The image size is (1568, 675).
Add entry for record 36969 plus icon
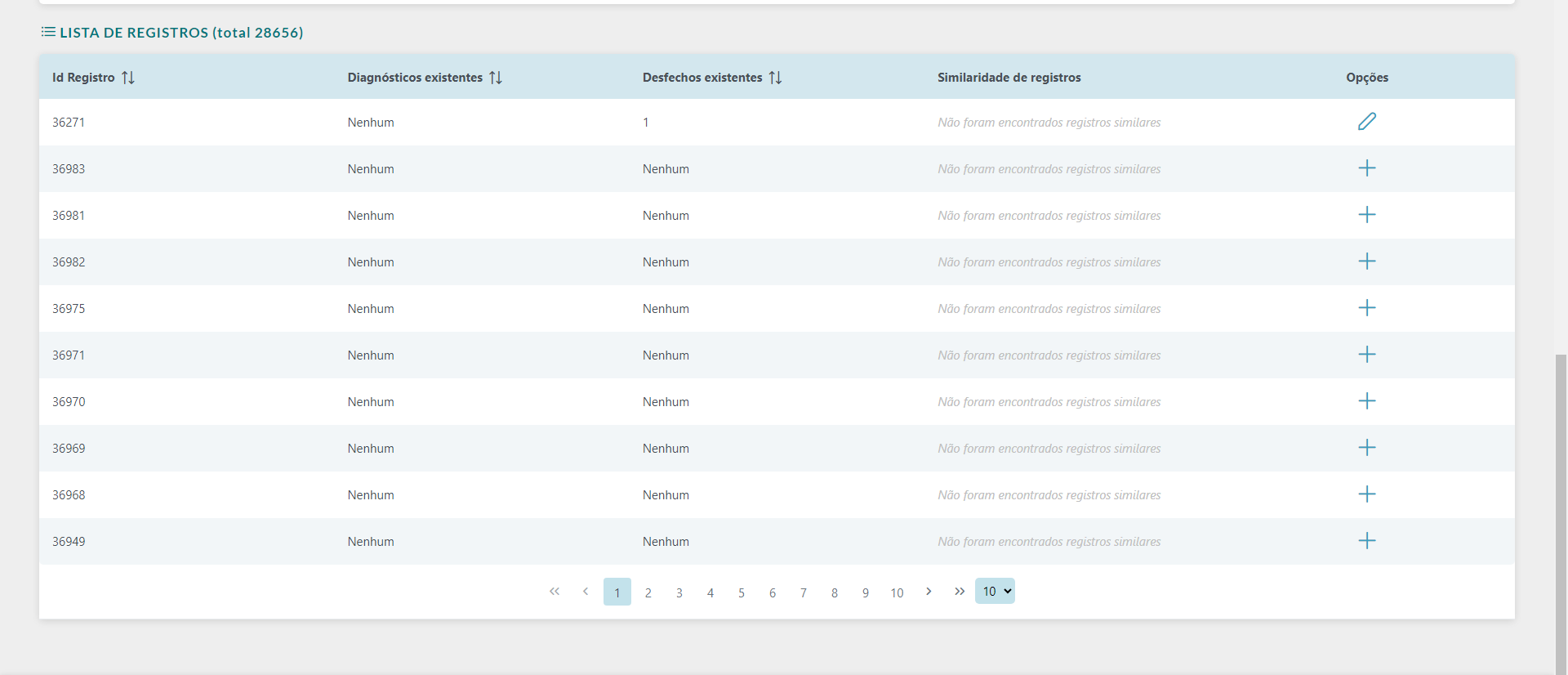pyautogui.click(x=1367, y=448)
